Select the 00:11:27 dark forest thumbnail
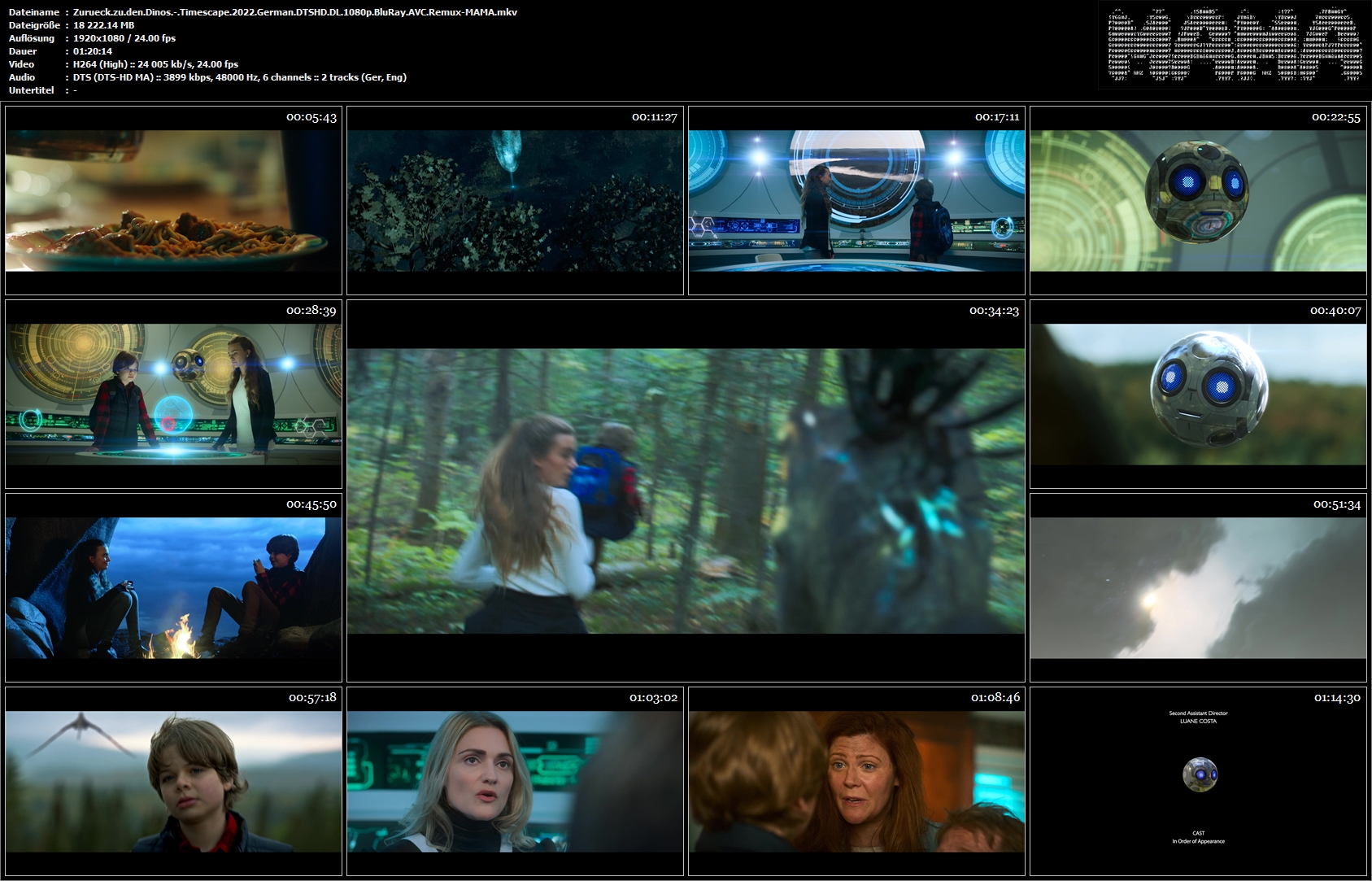1372x881 pixels. click(515, 200)
